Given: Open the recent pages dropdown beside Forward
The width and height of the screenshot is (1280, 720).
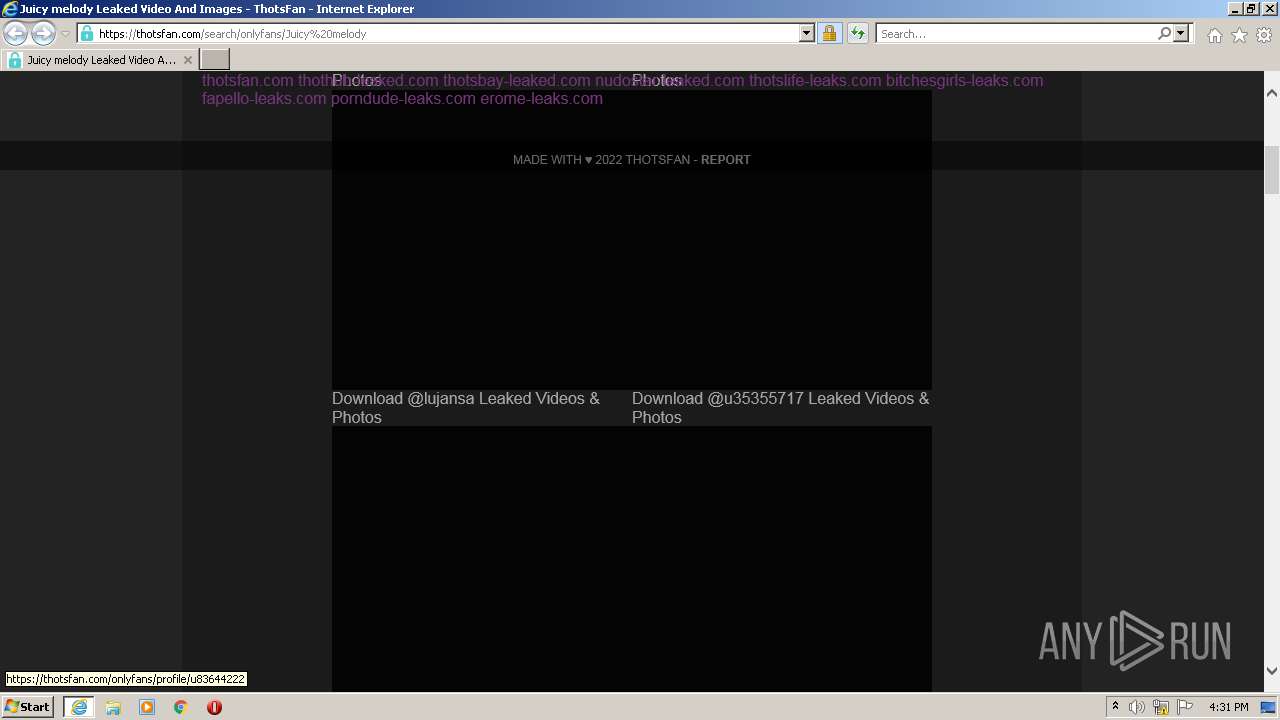Looking at the screenshot, I should (x=65, y=34).
